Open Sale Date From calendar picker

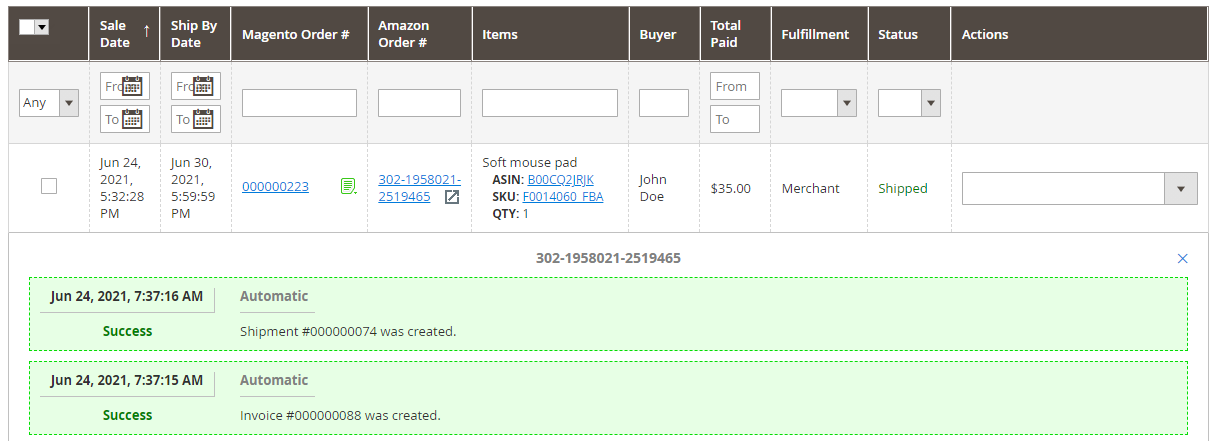point(132,86)
